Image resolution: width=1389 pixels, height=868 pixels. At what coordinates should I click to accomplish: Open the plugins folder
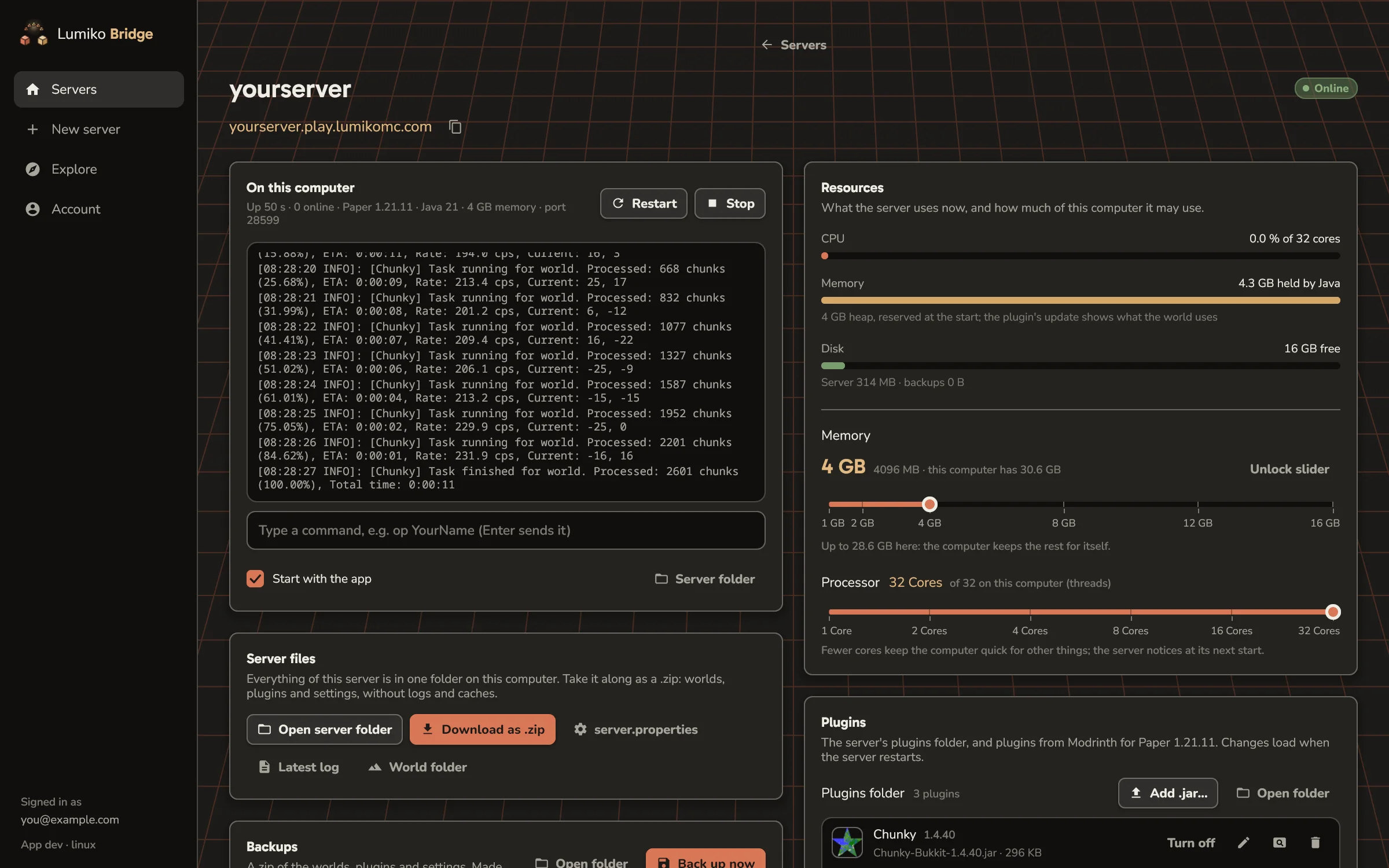(x=1283, y=793)
